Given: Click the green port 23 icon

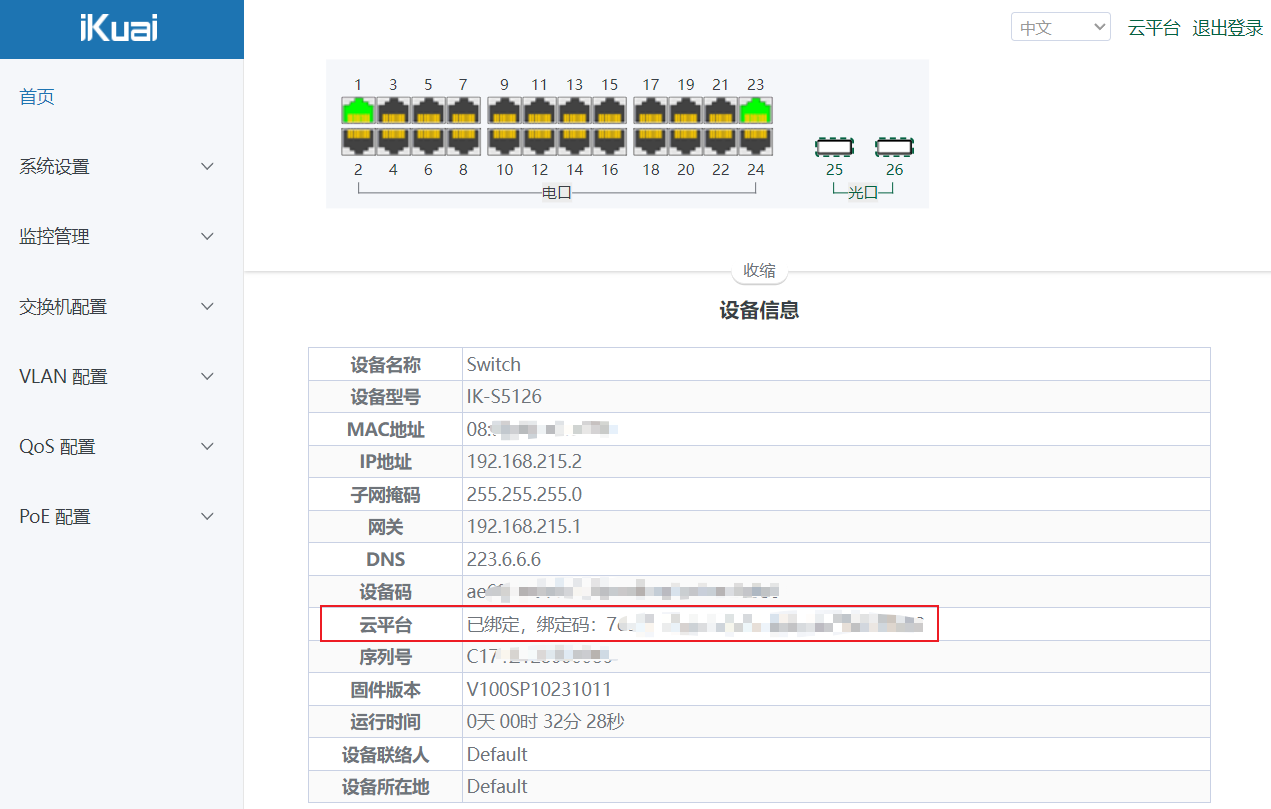Looking at the screenshot, I should point(756,110).
